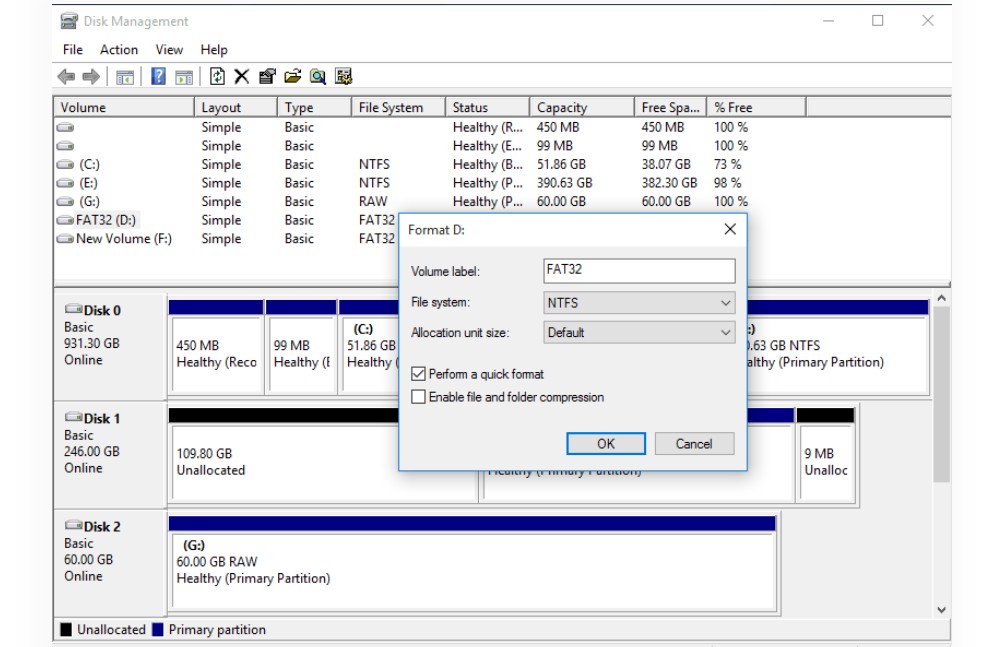Click the settings list icon at the toolbar end
The width and height of the screenshot is (994, 647).
click(x=344, y=77)
